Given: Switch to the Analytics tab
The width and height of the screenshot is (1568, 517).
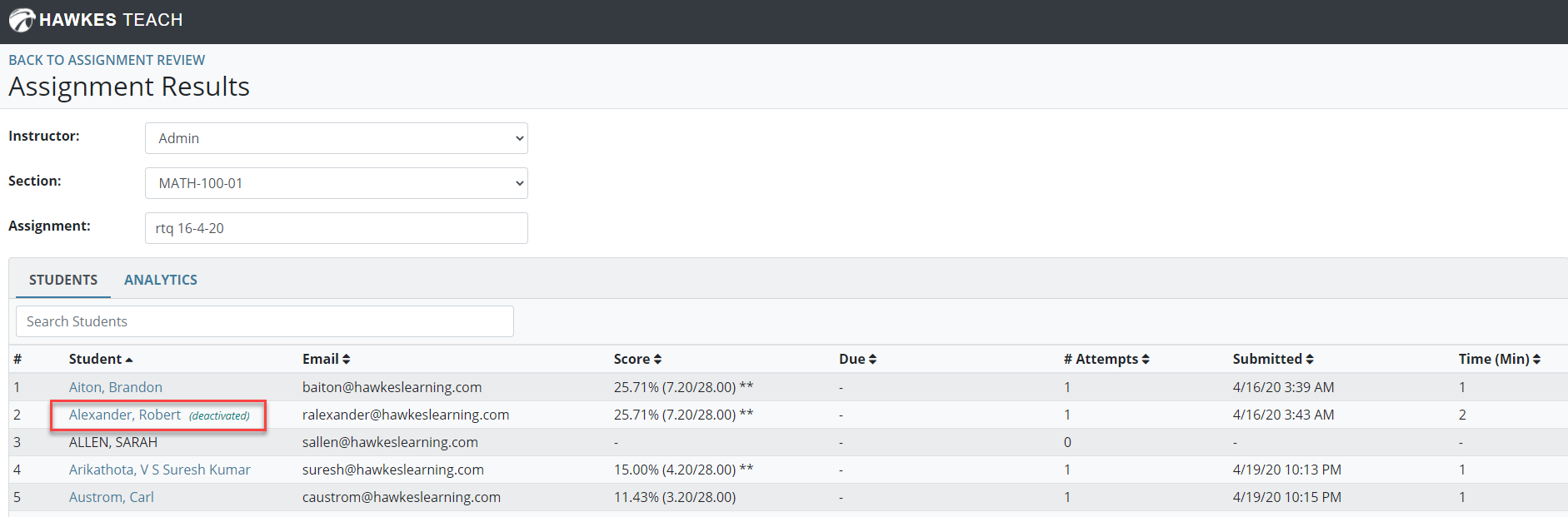Looking at the screenshot, I should pos(161,280).
